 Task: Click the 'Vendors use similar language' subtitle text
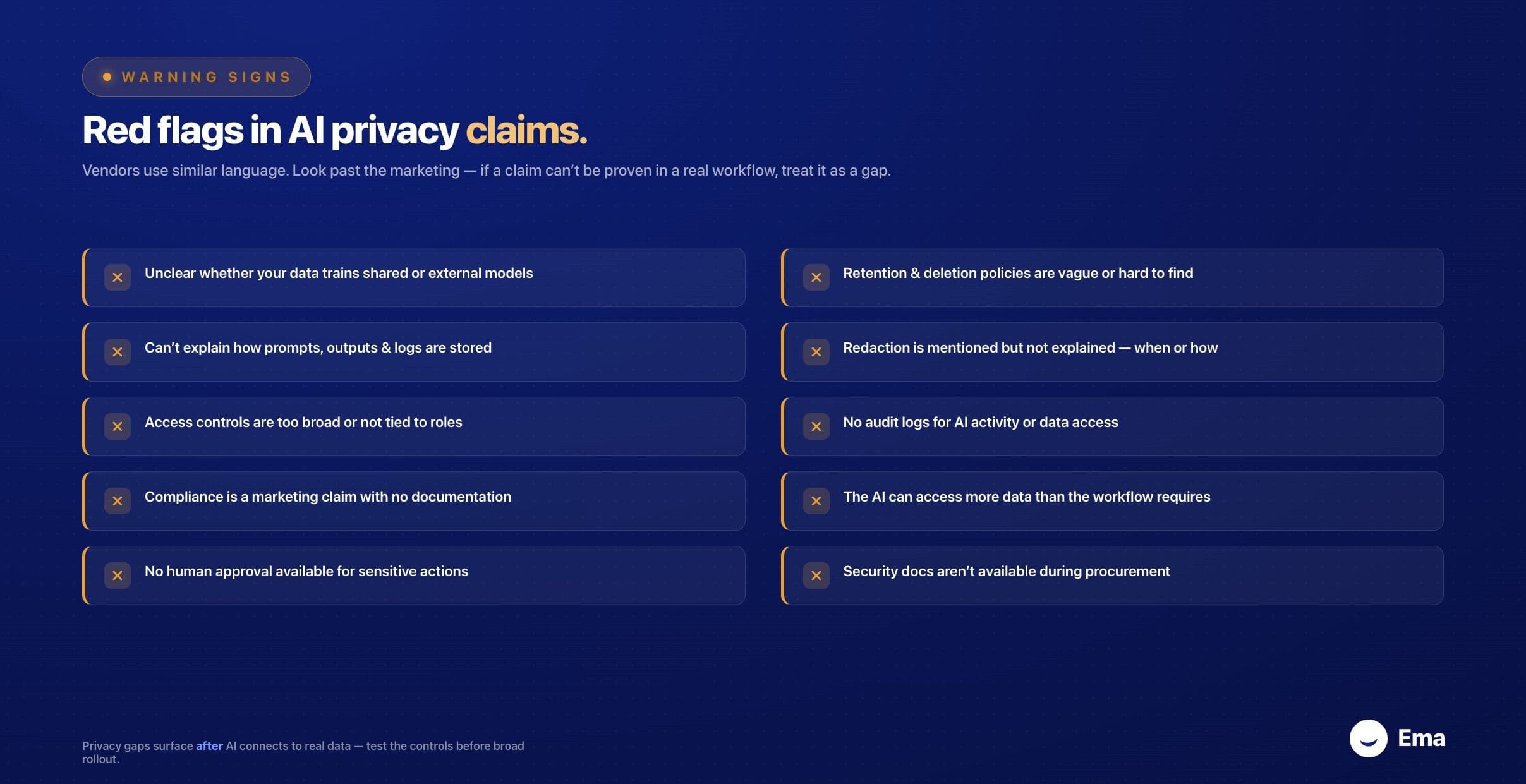click(487, 171)
